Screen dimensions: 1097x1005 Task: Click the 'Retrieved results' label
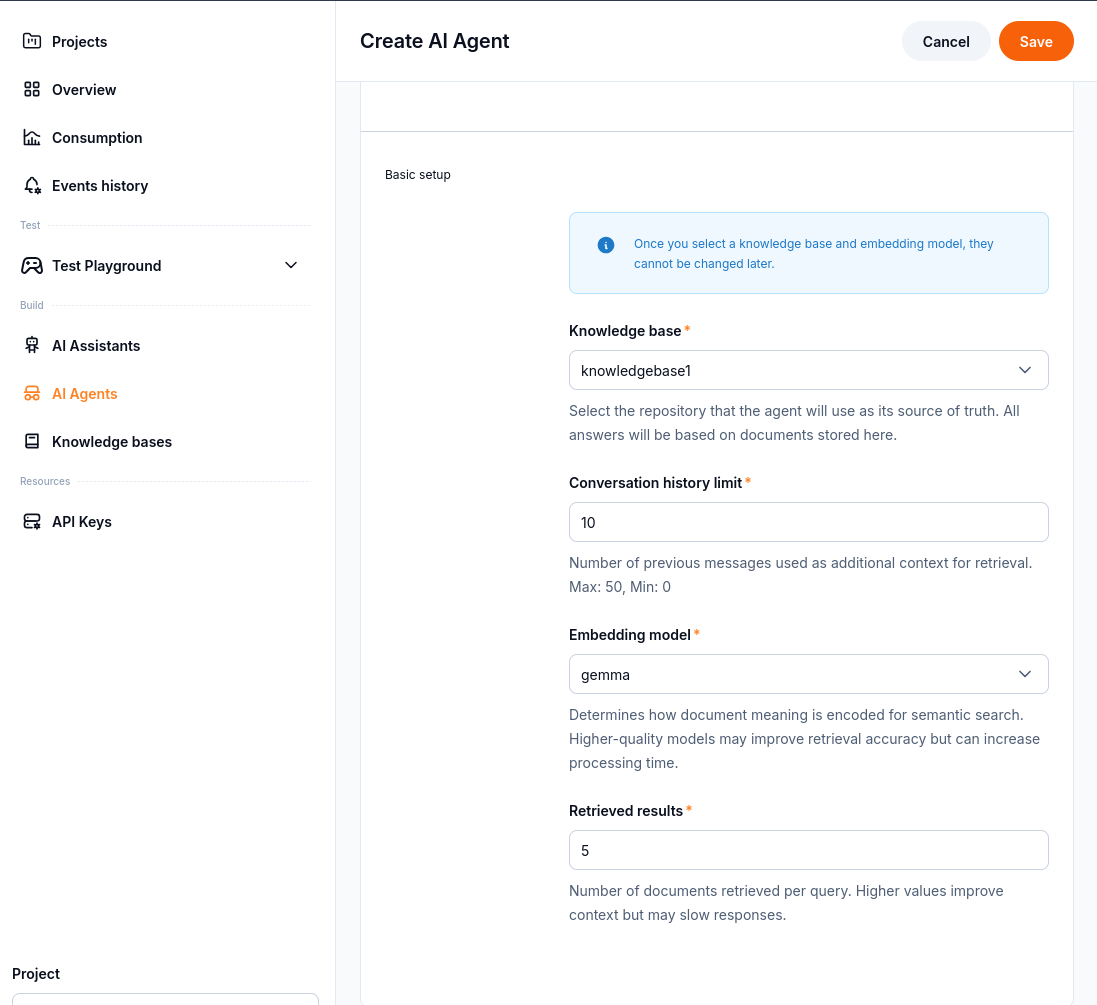[x=625, y=810]
